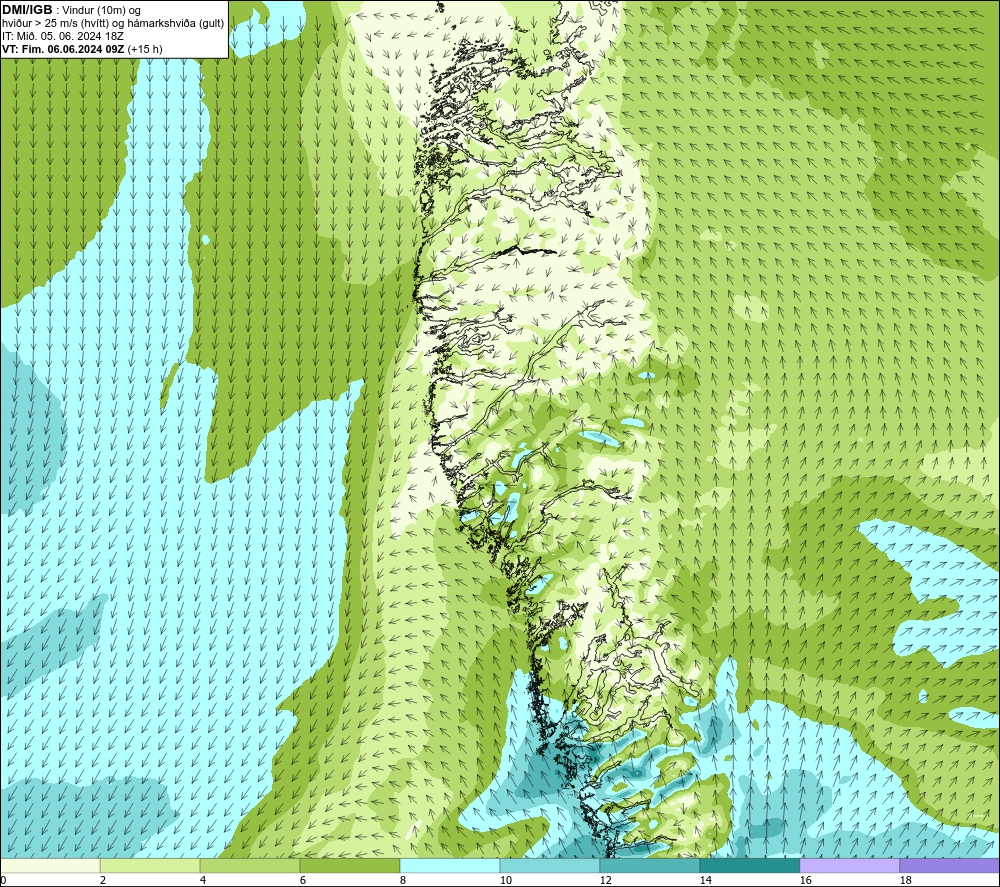Click the 'VT: Fim. 06.06.2024 09Z' line
This screenshot has width=1000, height=887.
(63, 49)
